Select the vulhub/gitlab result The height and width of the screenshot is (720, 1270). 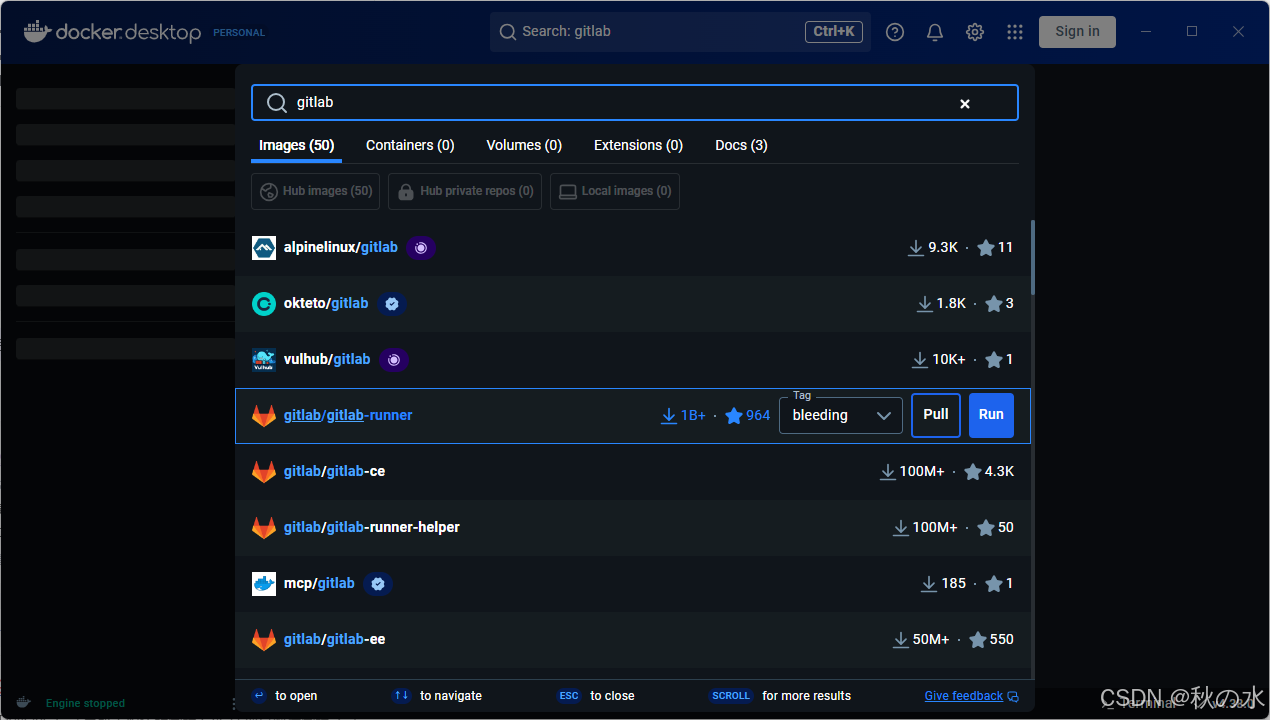click(632, 359)
